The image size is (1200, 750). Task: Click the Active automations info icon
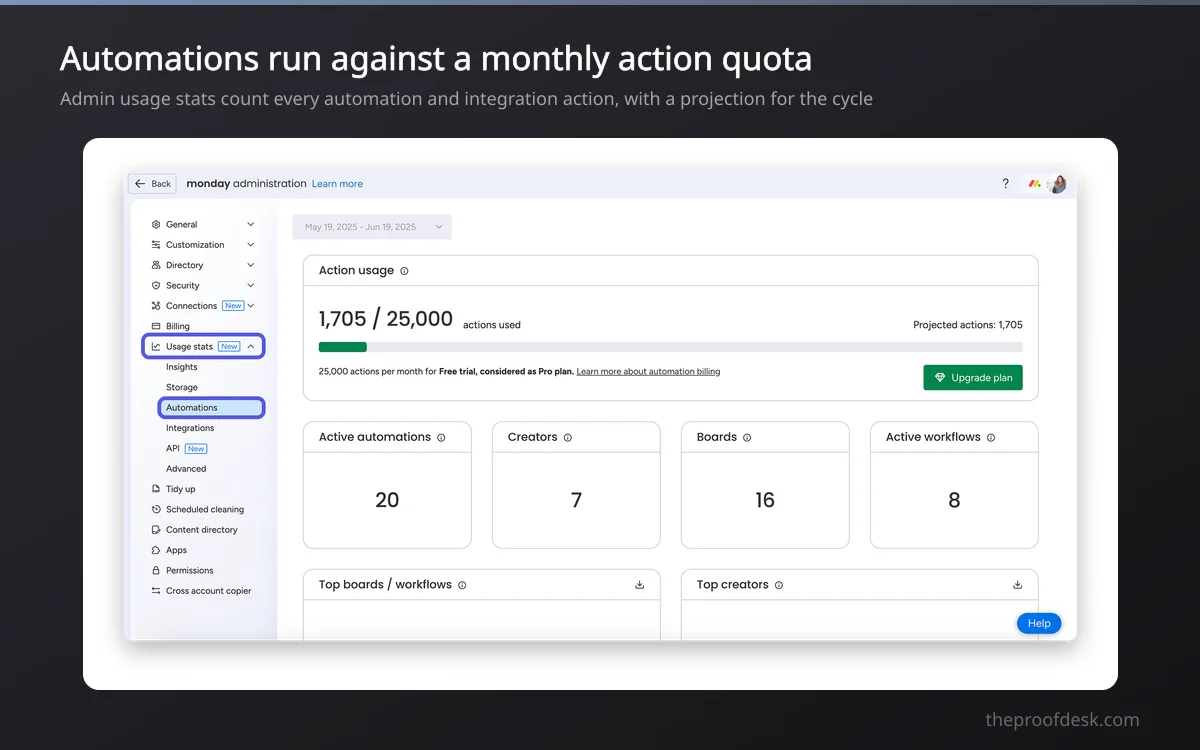(x=441, y=438)
